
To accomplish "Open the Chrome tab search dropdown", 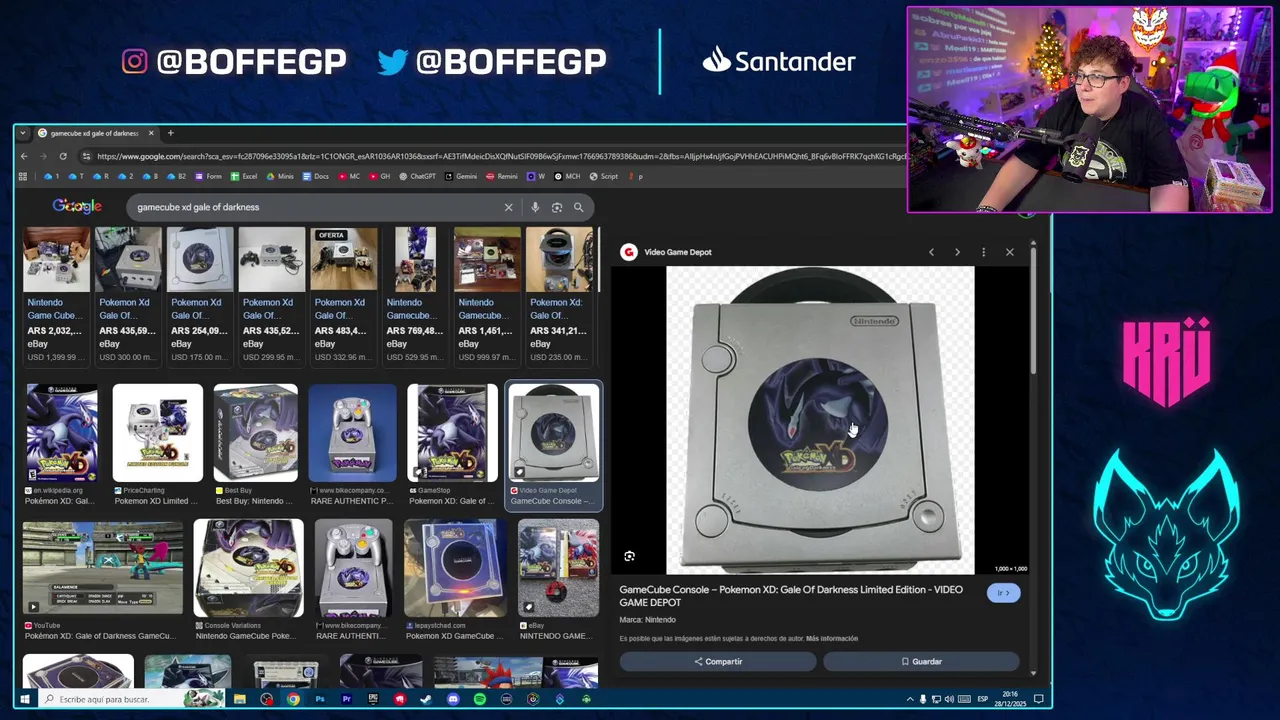I will click(23, 133).
